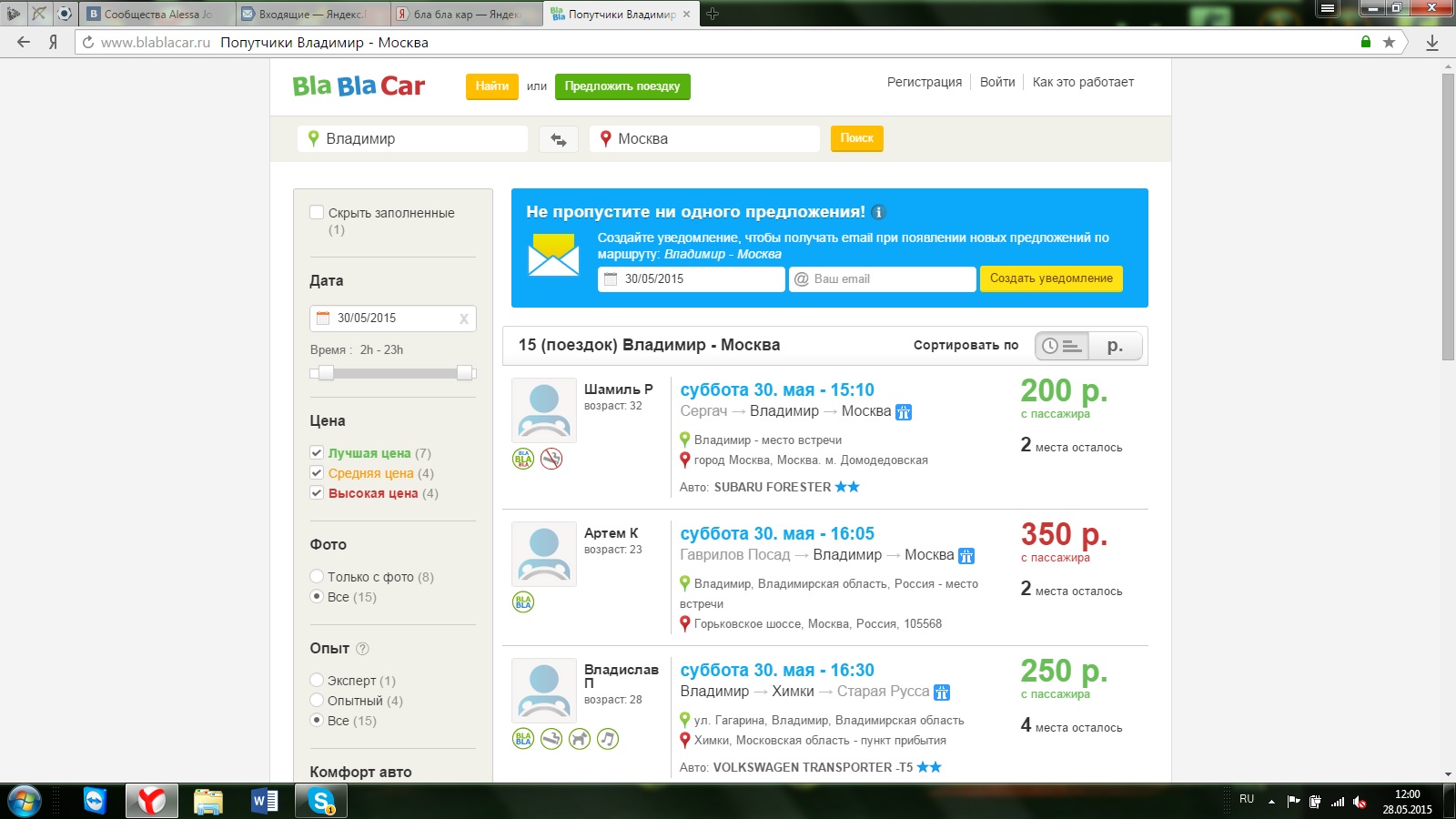Click the page vertical scrollbar
The height and width of the screenshot is (819, 1456).
coord(1448,217)
